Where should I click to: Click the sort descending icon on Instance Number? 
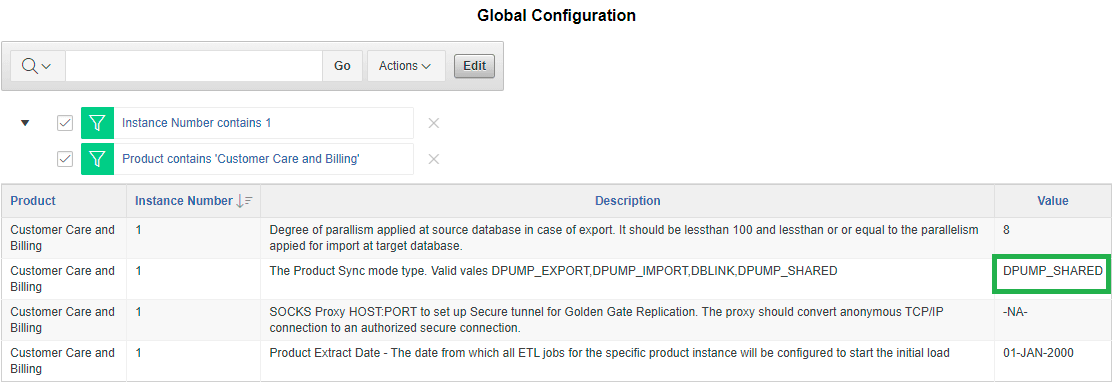(x=244, y=201)
